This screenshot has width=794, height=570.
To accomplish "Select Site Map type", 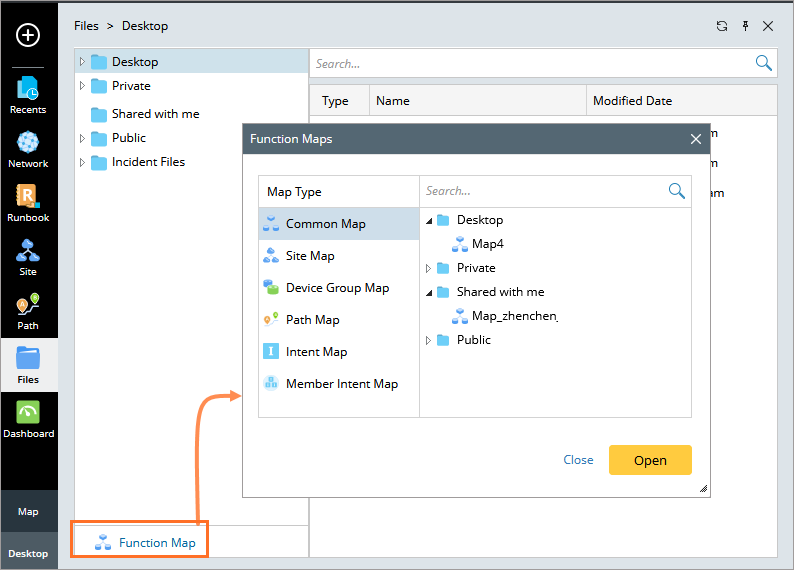I will coord(310,256).
